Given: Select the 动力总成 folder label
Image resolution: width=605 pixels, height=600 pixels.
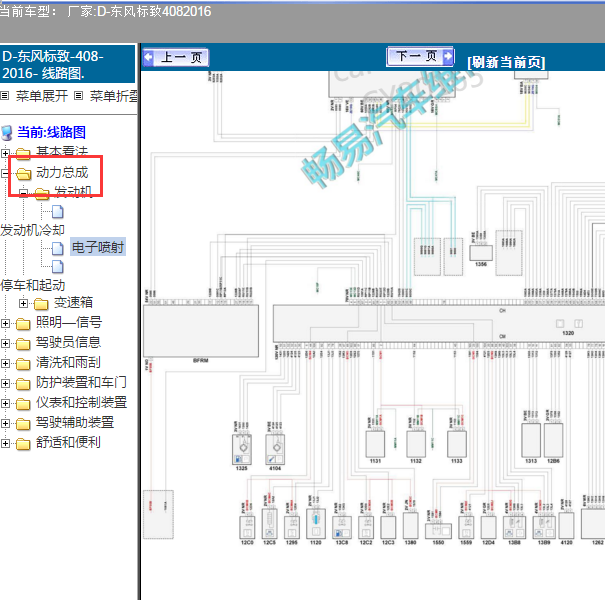Looking at the screenshot, I should 62,172.
